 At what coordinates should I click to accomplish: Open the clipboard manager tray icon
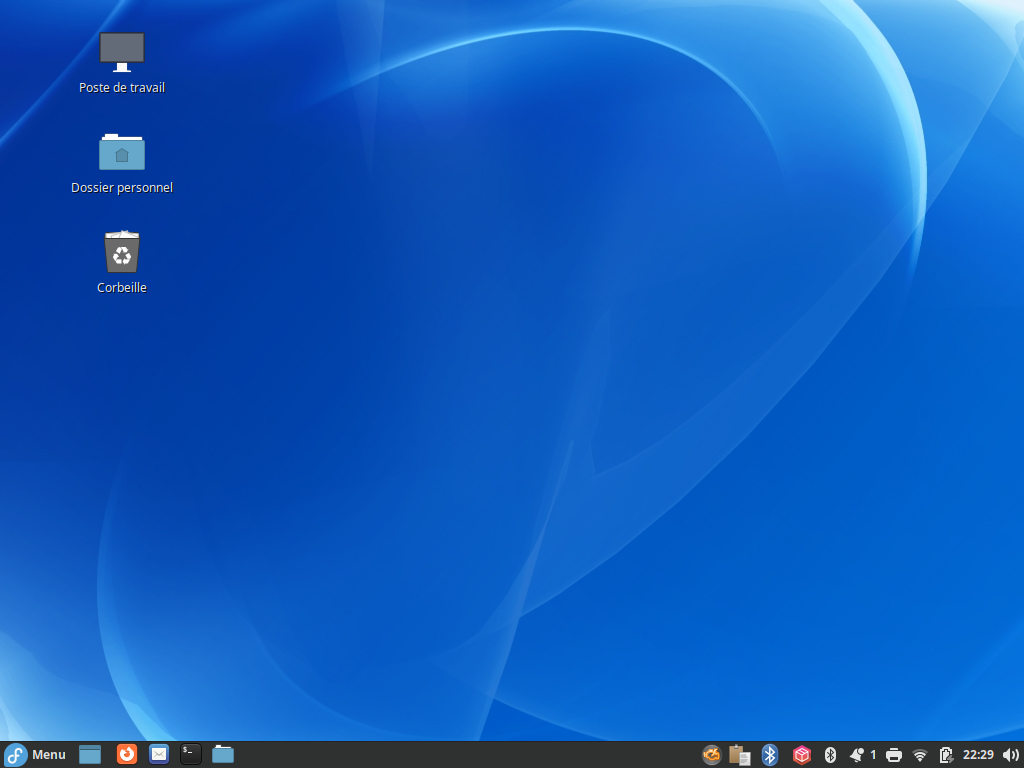[740, 755]
